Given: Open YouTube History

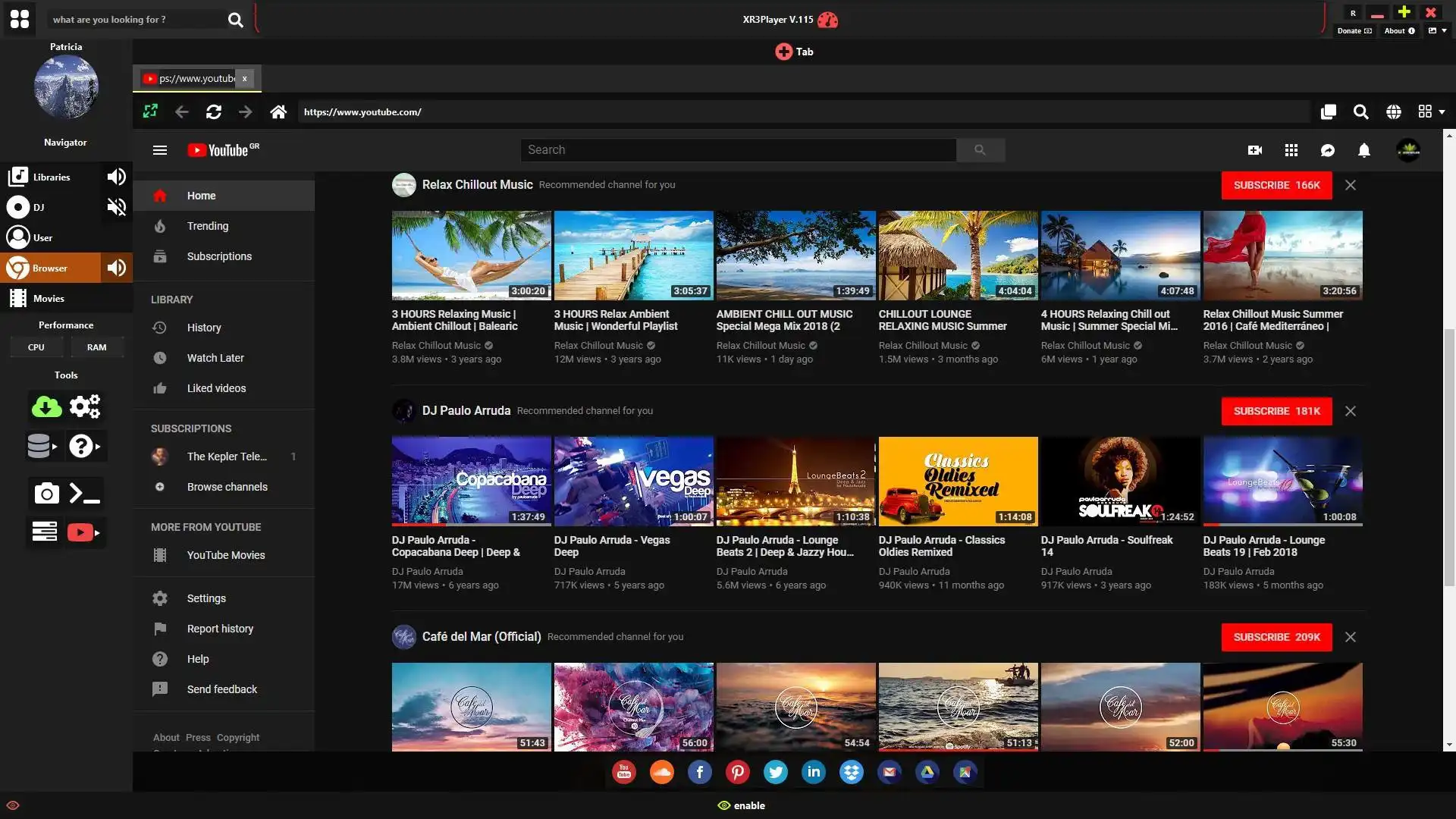Looking at the screenshot, I should [x=224, y=328].
